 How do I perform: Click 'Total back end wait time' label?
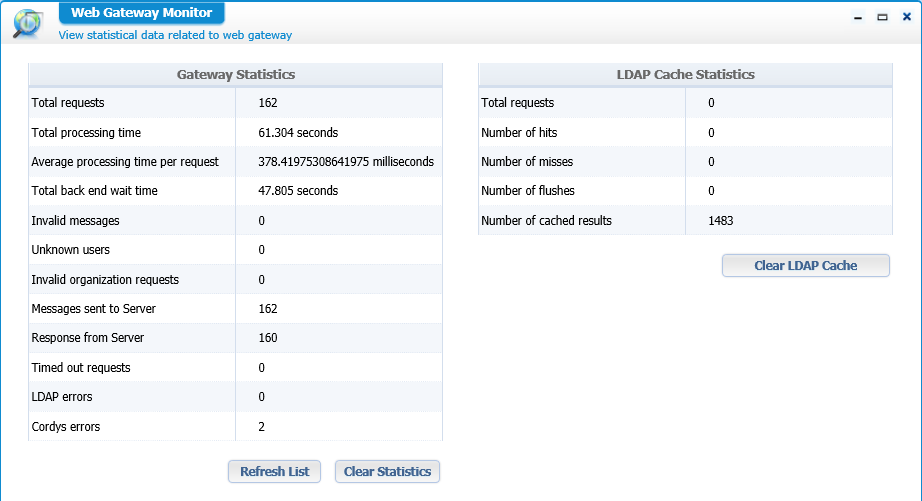tap(94, 191)
